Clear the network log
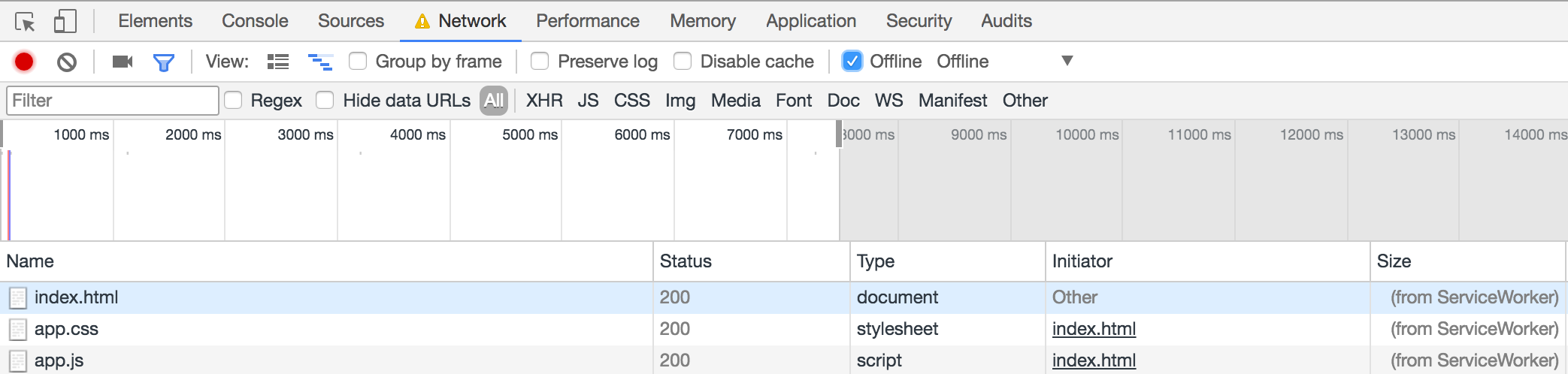The image size is (1568, 374). [x=67, y=62]
